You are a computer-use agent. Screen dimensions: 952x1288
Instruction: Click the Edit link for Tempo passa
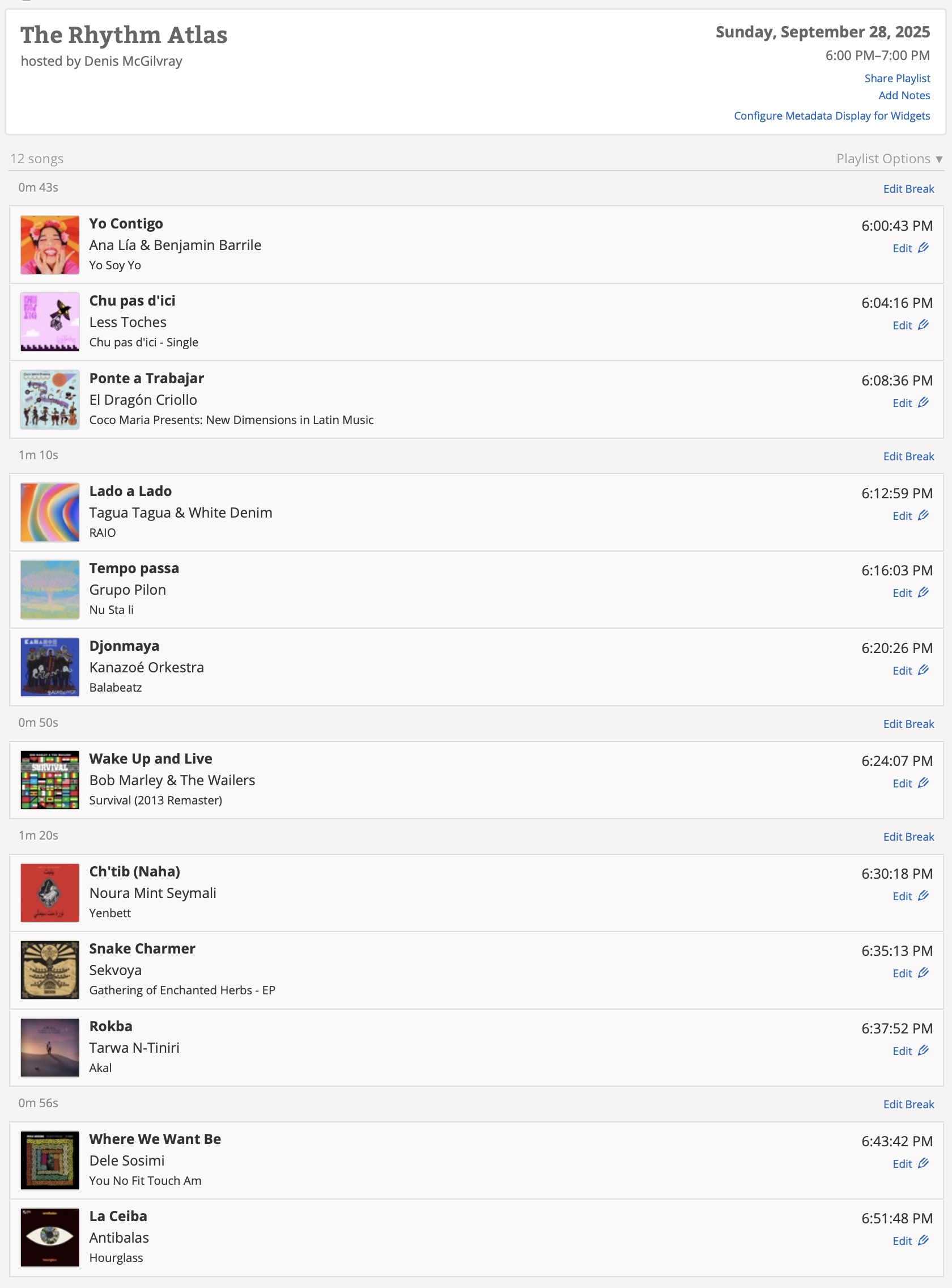pyautogui.click(x=902, y=594)
